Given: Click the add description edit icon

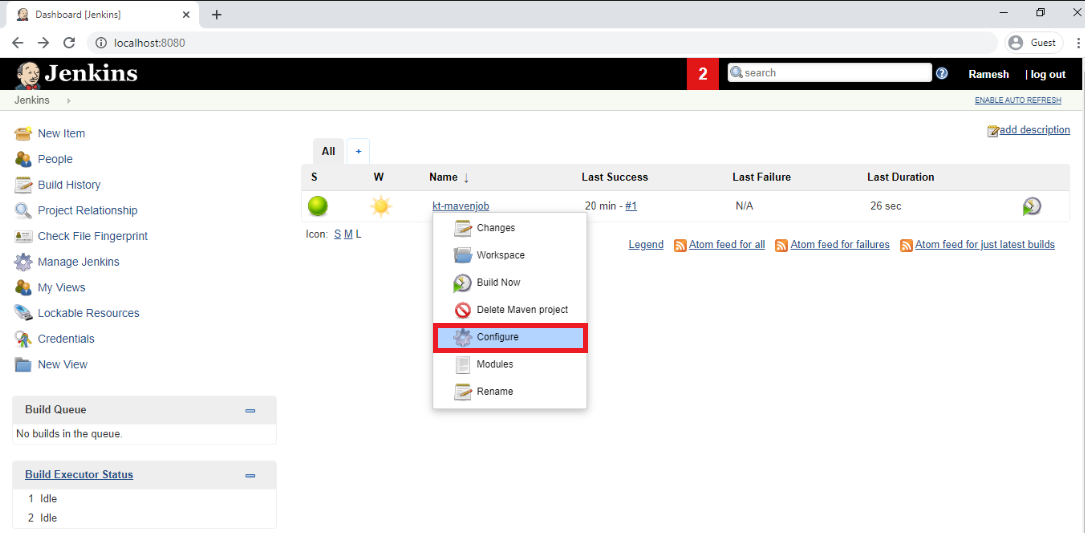Looking at the screenshot, I should pos(994,130).
